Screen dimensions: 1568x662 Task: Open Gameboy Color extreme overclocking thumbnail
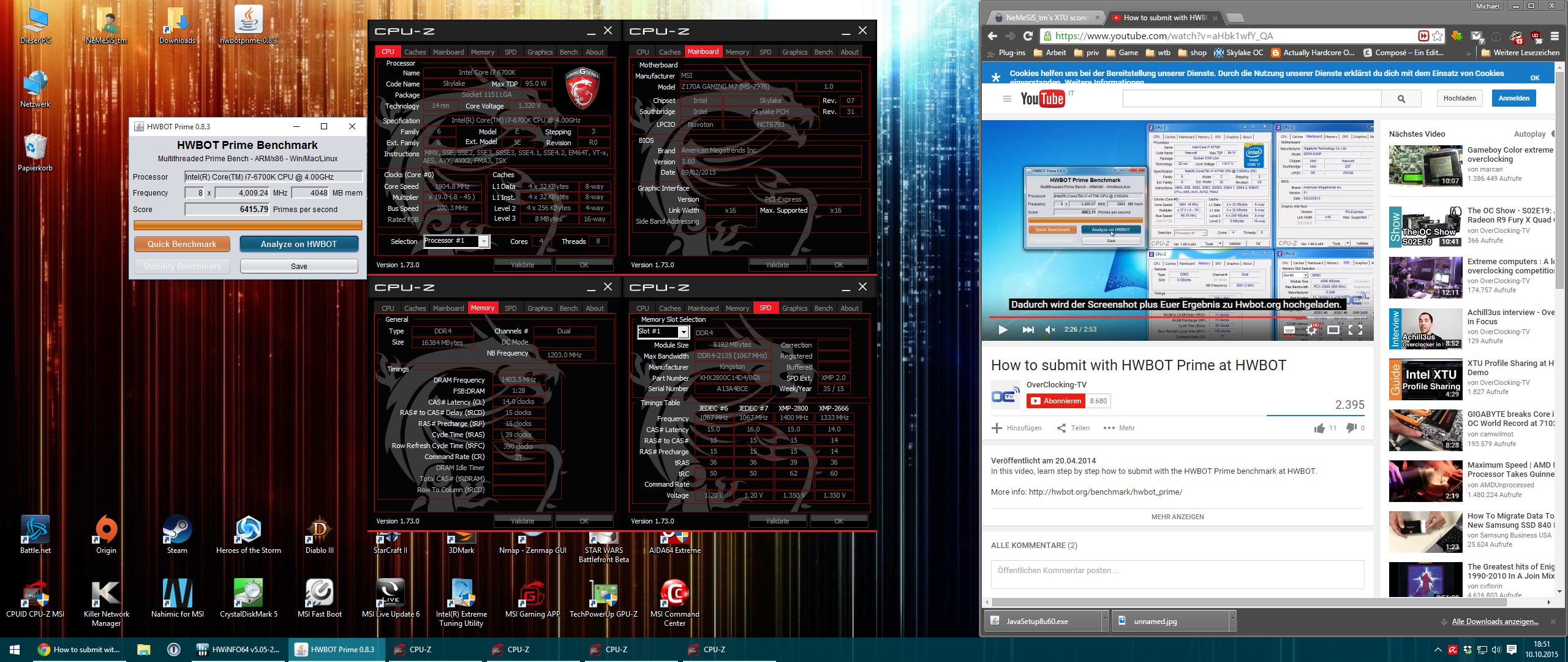point(1426,165)
